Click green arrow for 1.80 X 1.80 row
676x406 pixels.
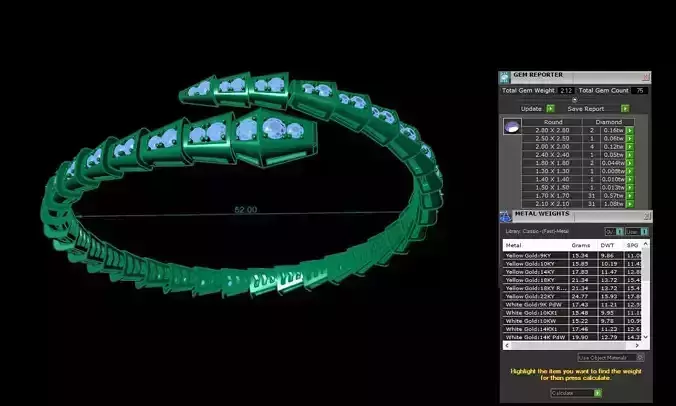coord(630,163)
